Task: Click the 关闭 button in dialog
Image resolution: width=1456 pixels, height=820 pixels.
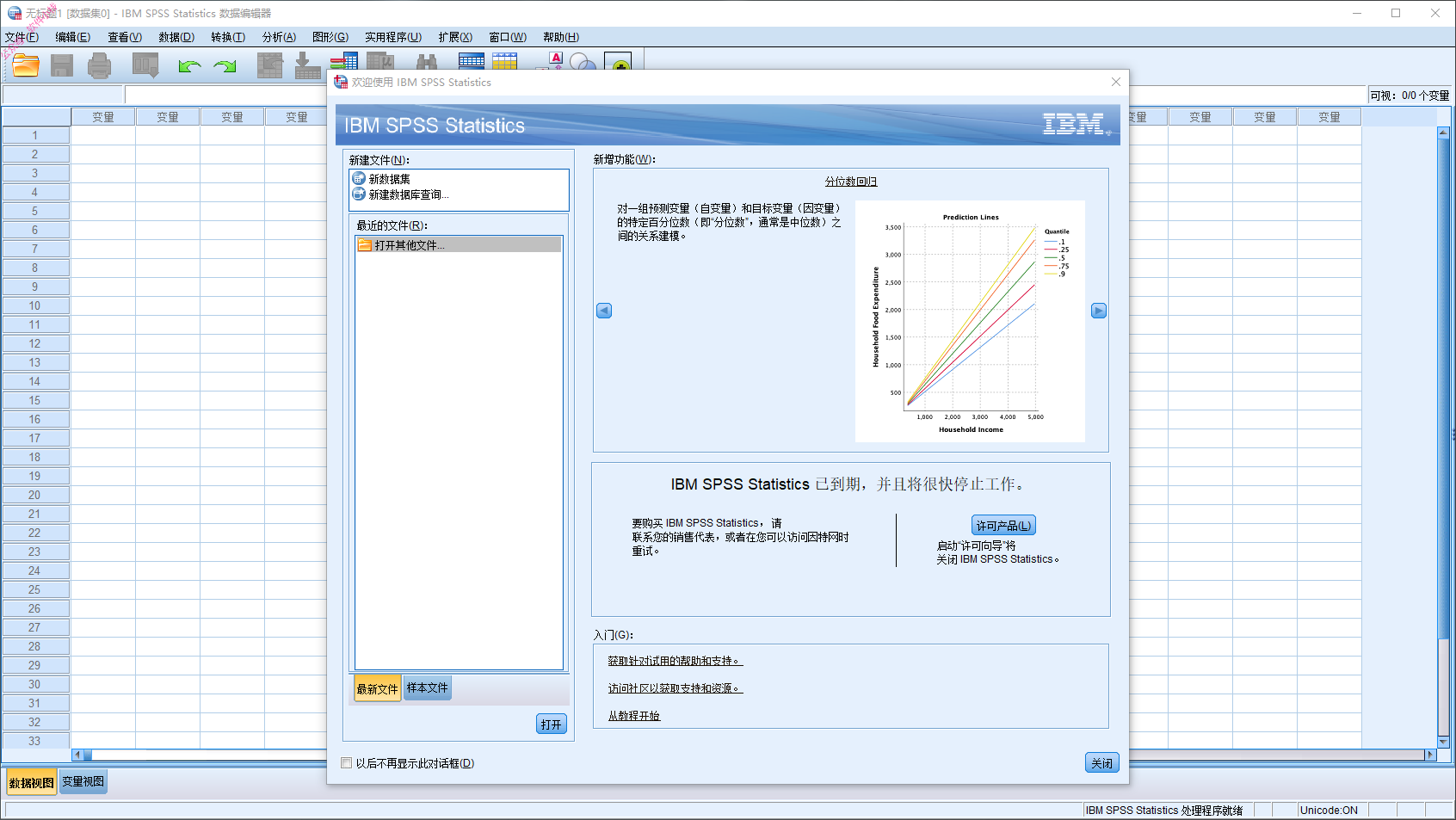Action: pyautogui.click(x=1102, y=762)
